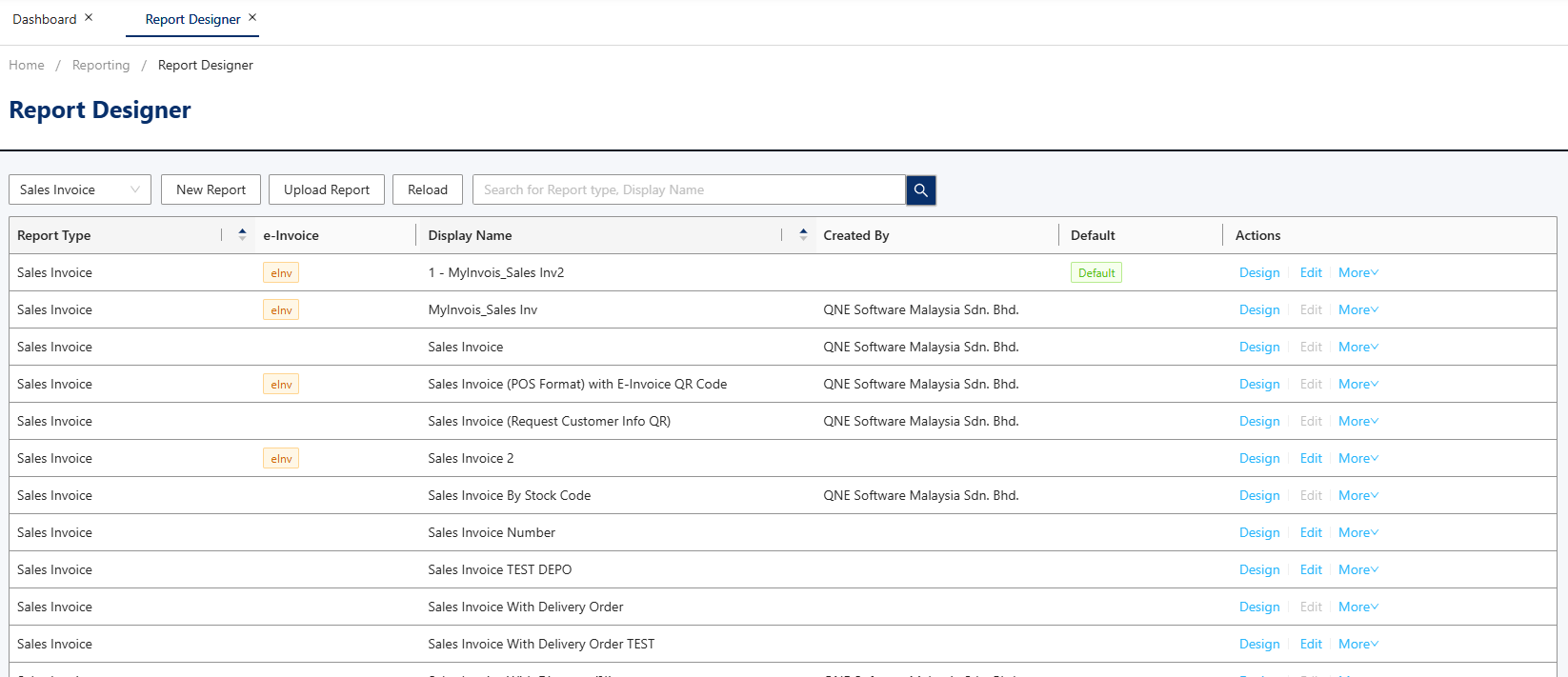Focus the report search input field

(x=688, y=190)
